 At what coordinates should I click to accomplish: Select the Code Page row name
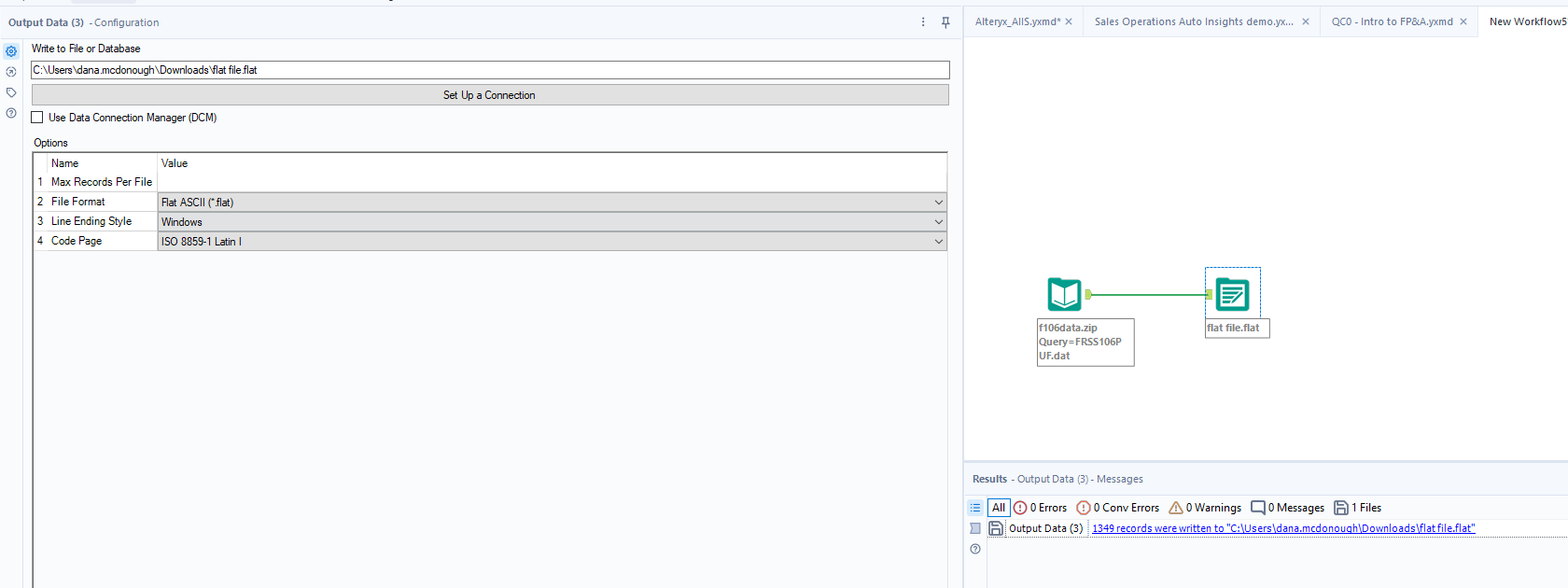[77, 241]
